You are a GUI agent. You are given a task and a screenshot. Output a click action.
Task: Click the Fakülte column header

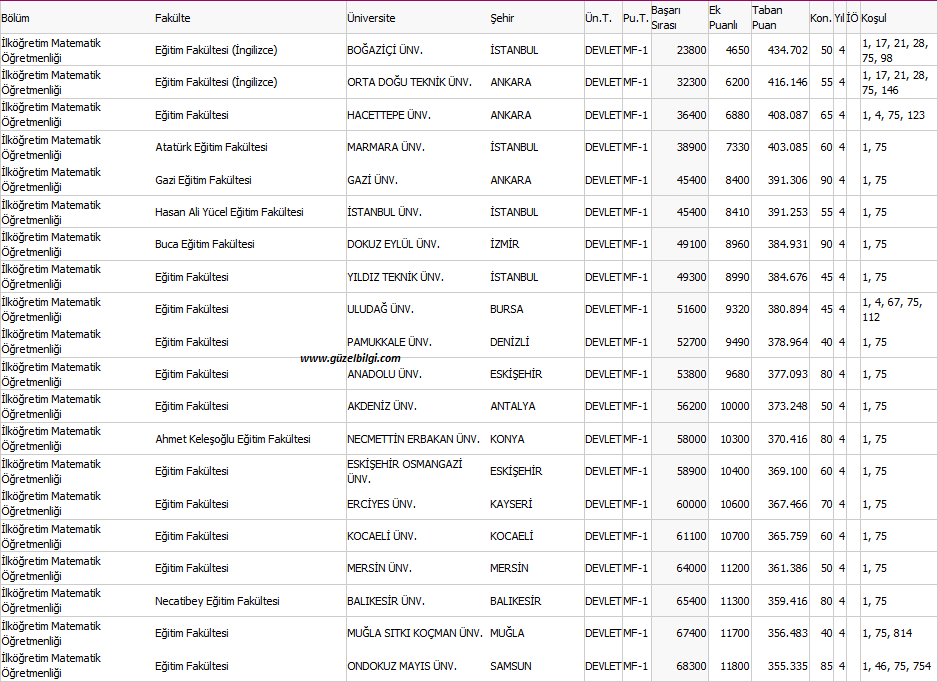[x=173, y=18]
